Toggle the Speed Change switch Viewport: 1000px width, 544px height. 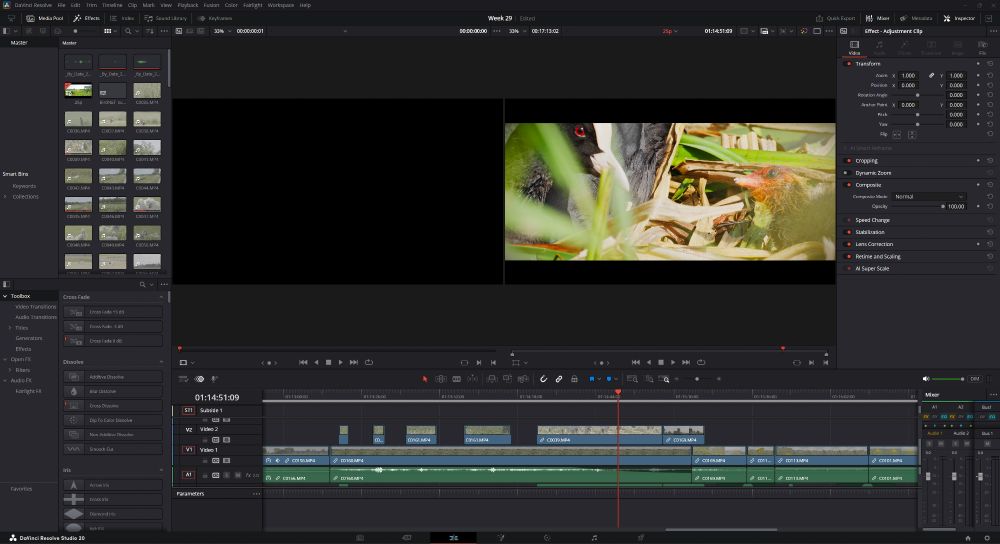(x=848, y=220)
